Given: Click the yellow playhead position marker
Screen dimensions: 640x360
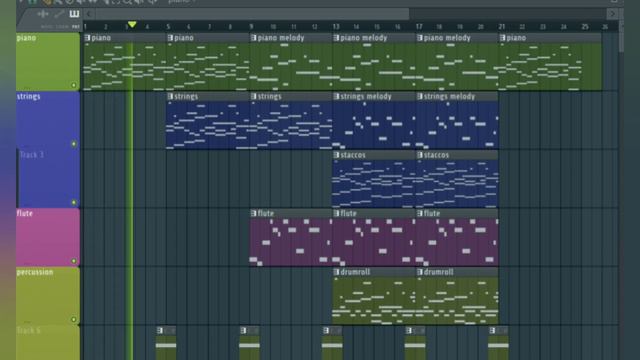Looking at the screenshot, I should [x=132, y=25].
